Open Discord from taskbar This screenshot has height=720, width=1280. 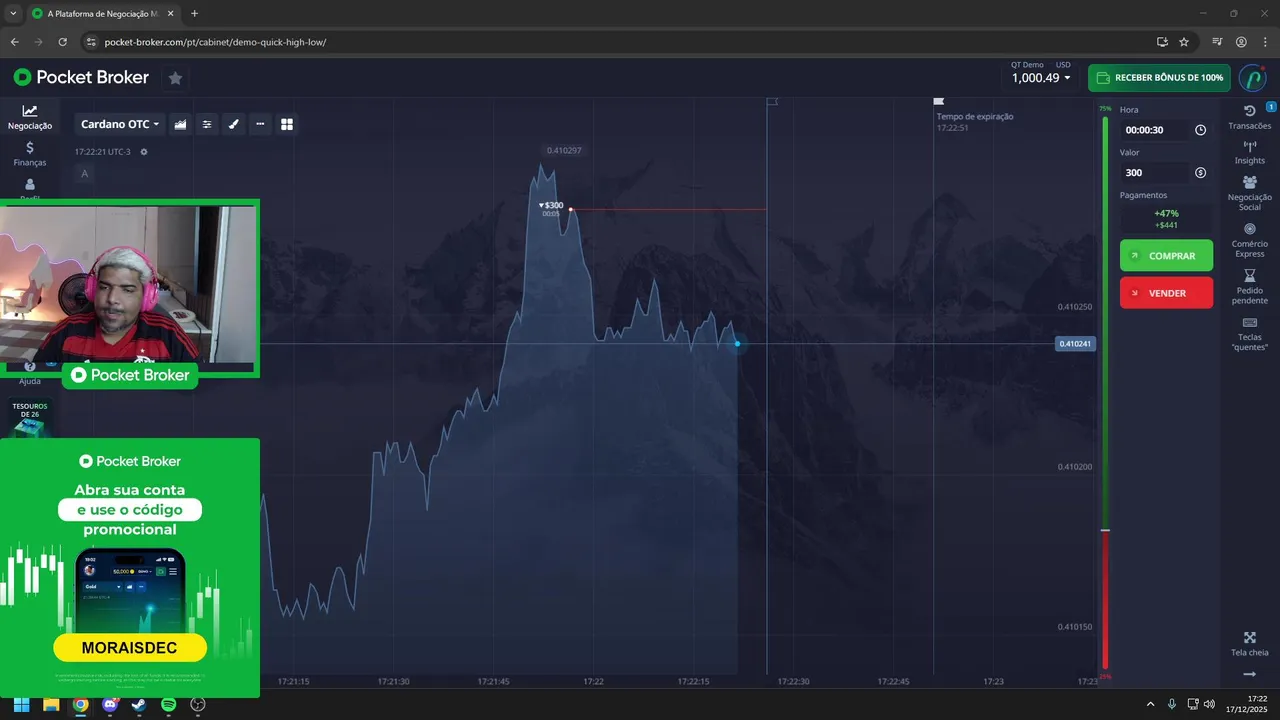110,704
